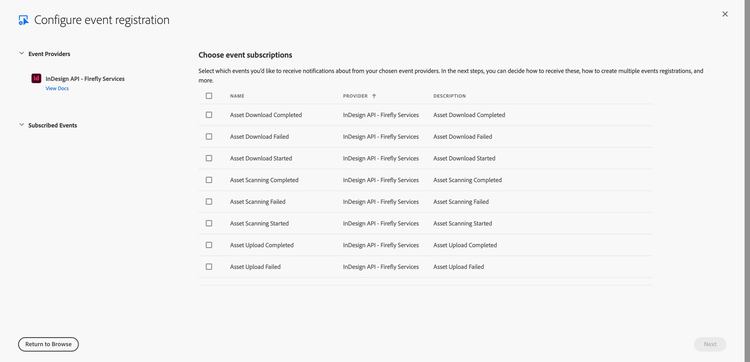Open the View Docs link
750x362 pixels.
click(x=57, y=88)
